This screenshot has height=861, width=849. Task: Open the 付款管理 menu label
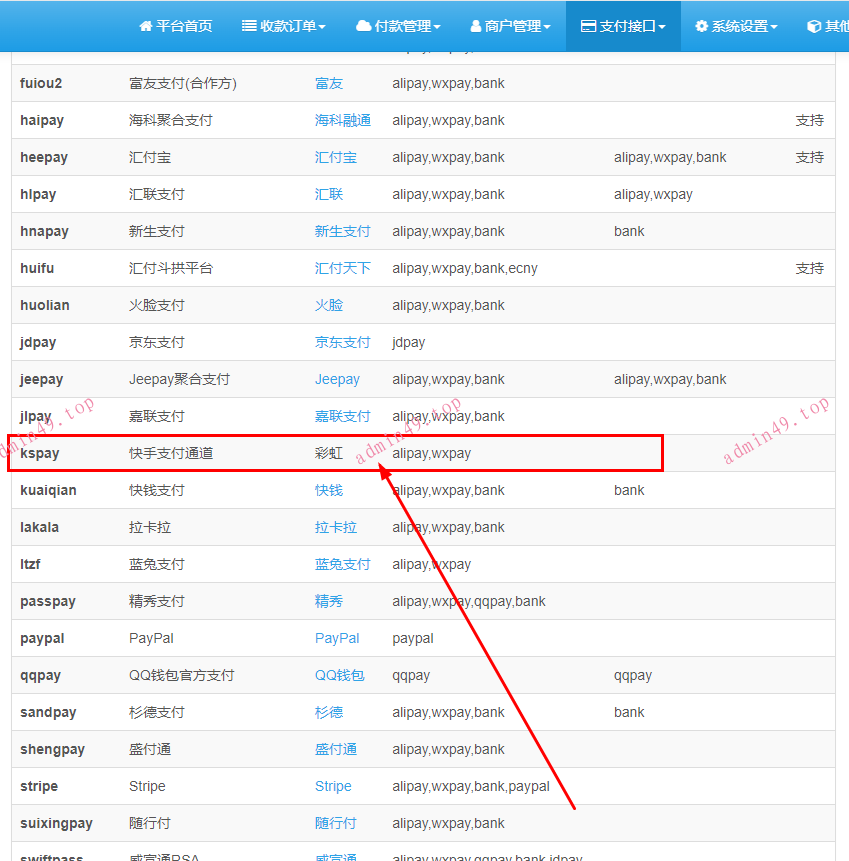pos(403,27)
